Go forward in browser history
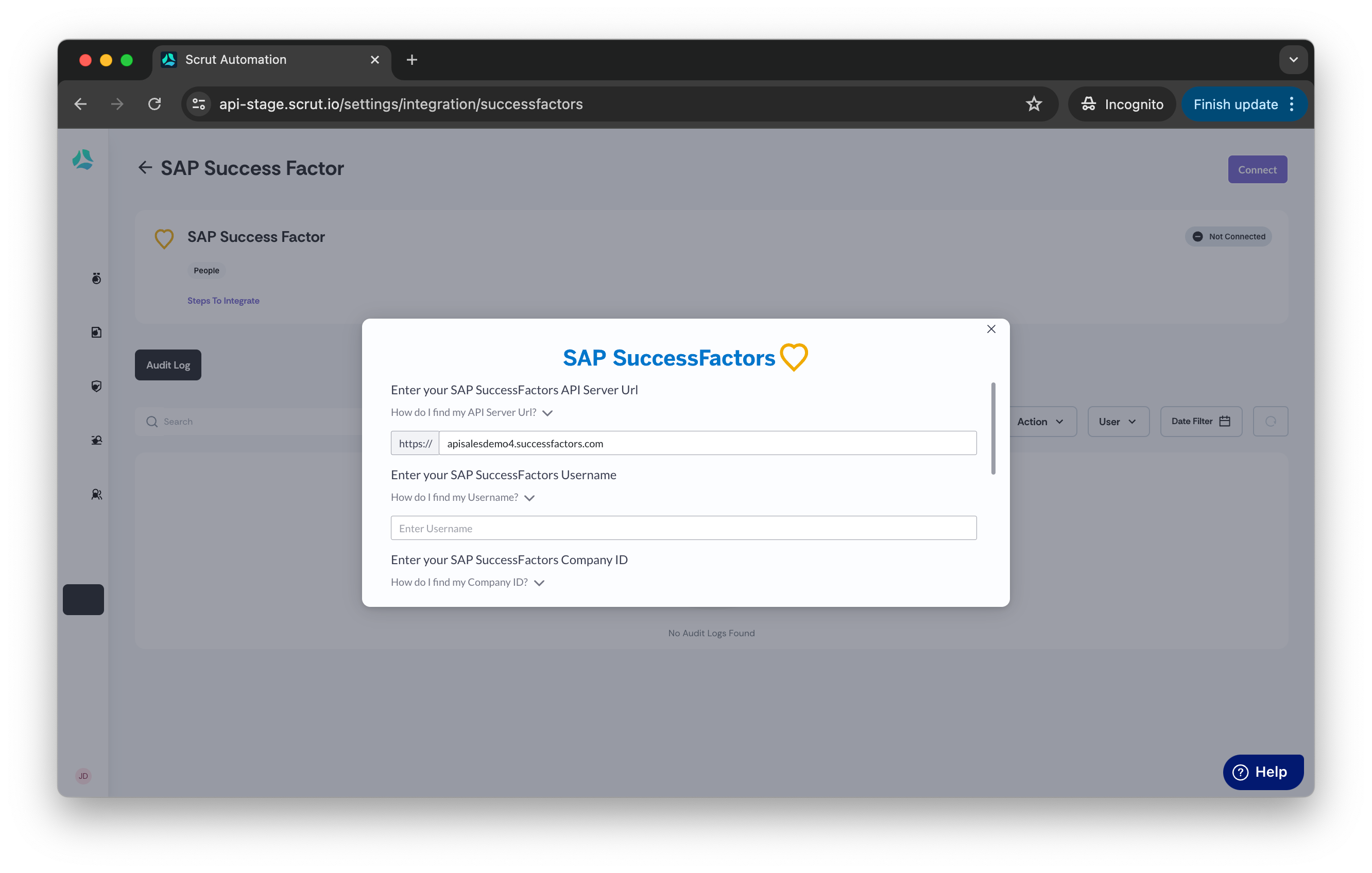The height and width of the screenshot is (873, 1372). 117,104
